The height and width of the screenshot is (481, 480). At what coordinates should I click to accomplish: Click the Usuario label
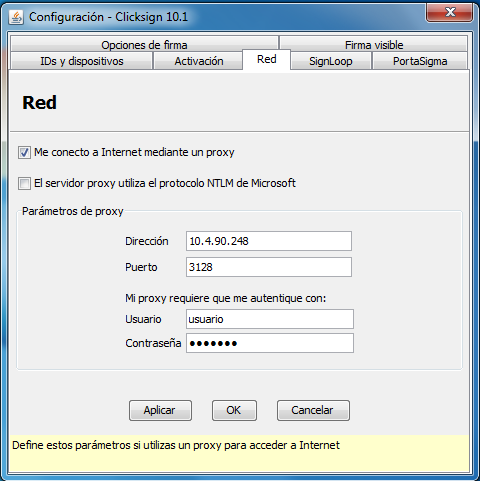[143, 319]
